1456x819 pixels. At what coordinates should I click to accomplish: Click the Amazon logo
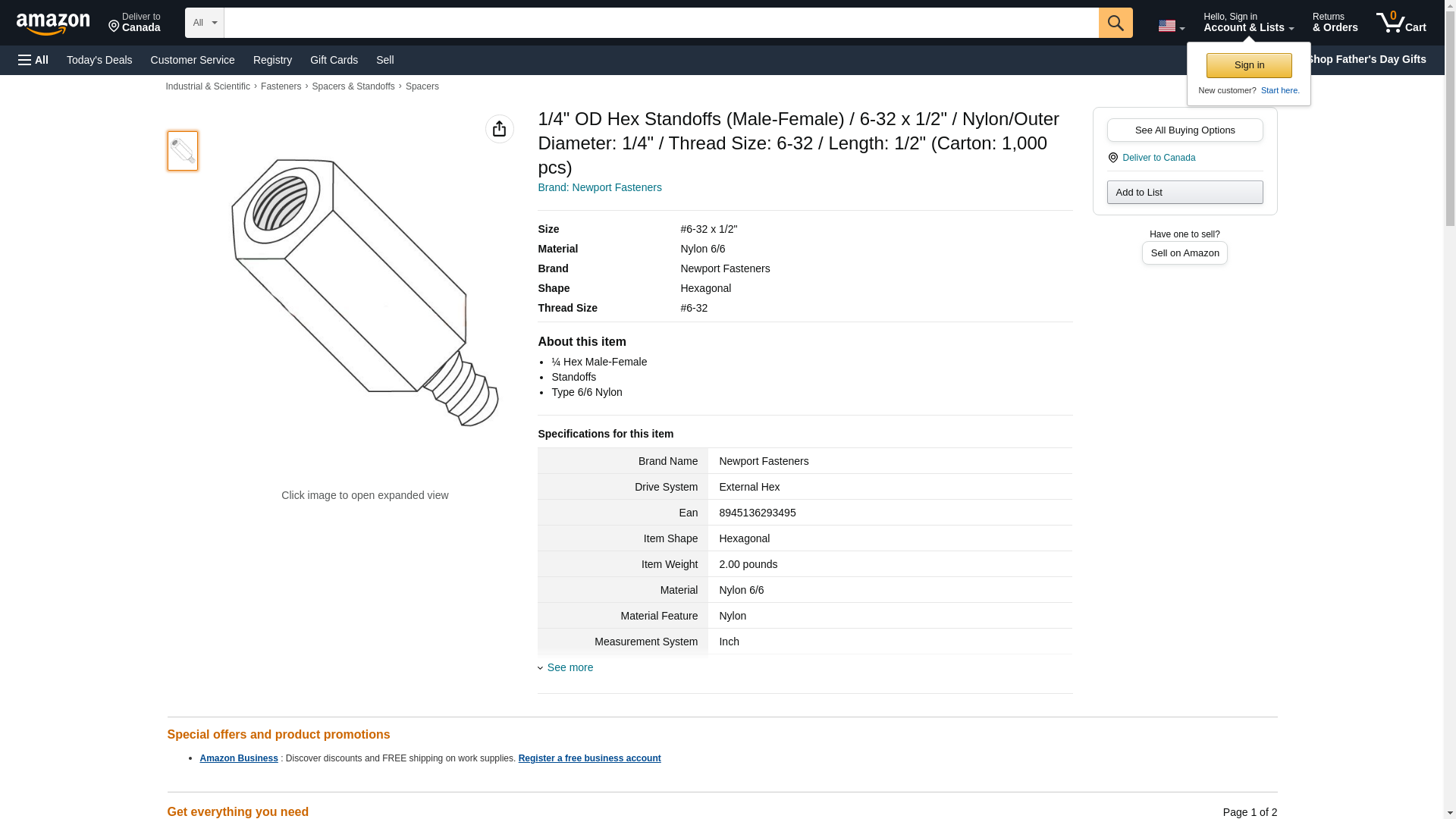(x=53, y=24)
